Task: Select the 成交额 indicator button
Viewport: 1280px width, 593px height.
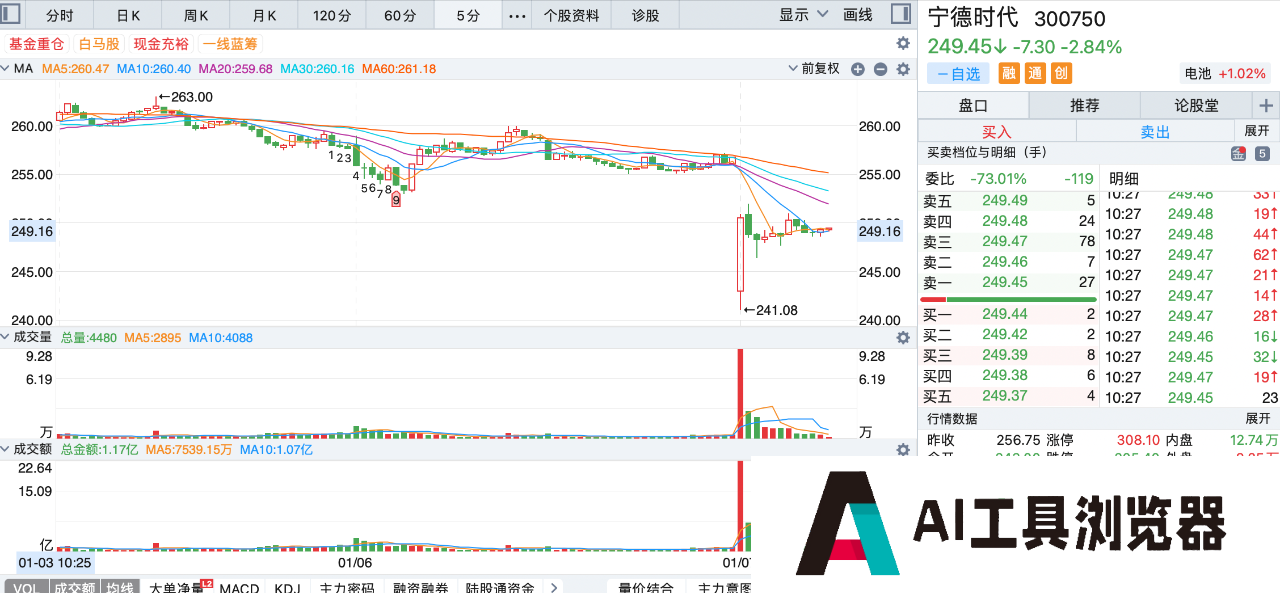Action: [75, 587]
